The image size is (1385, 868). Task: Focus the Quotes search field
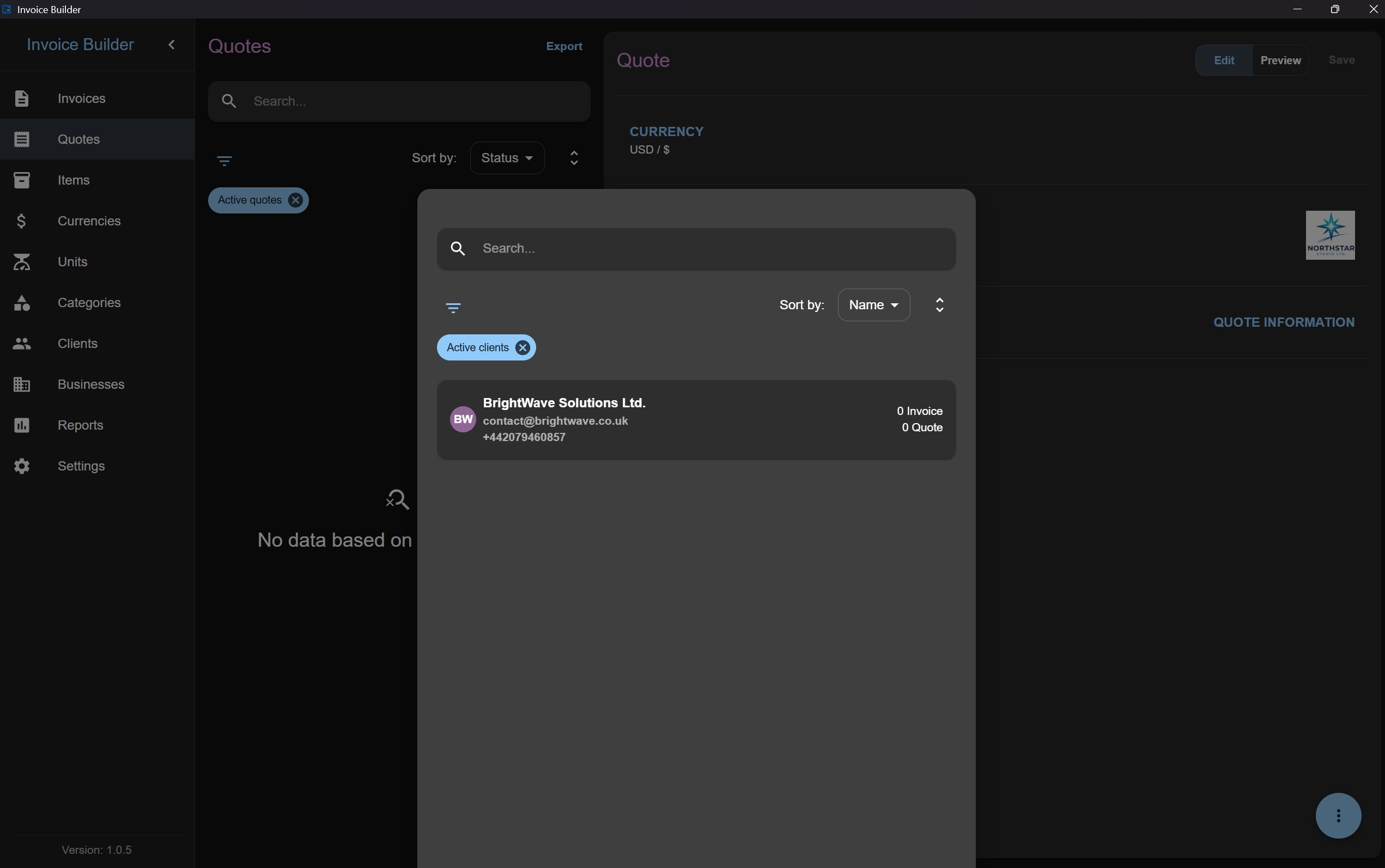click(399, 101)
